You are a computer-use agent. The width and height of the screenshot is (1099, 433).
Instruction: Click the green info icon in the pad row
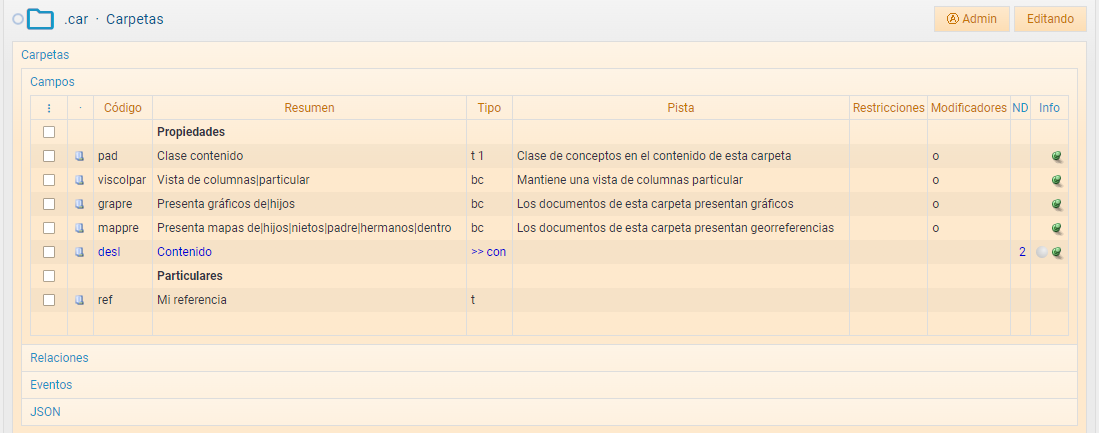coord(1057,156)
